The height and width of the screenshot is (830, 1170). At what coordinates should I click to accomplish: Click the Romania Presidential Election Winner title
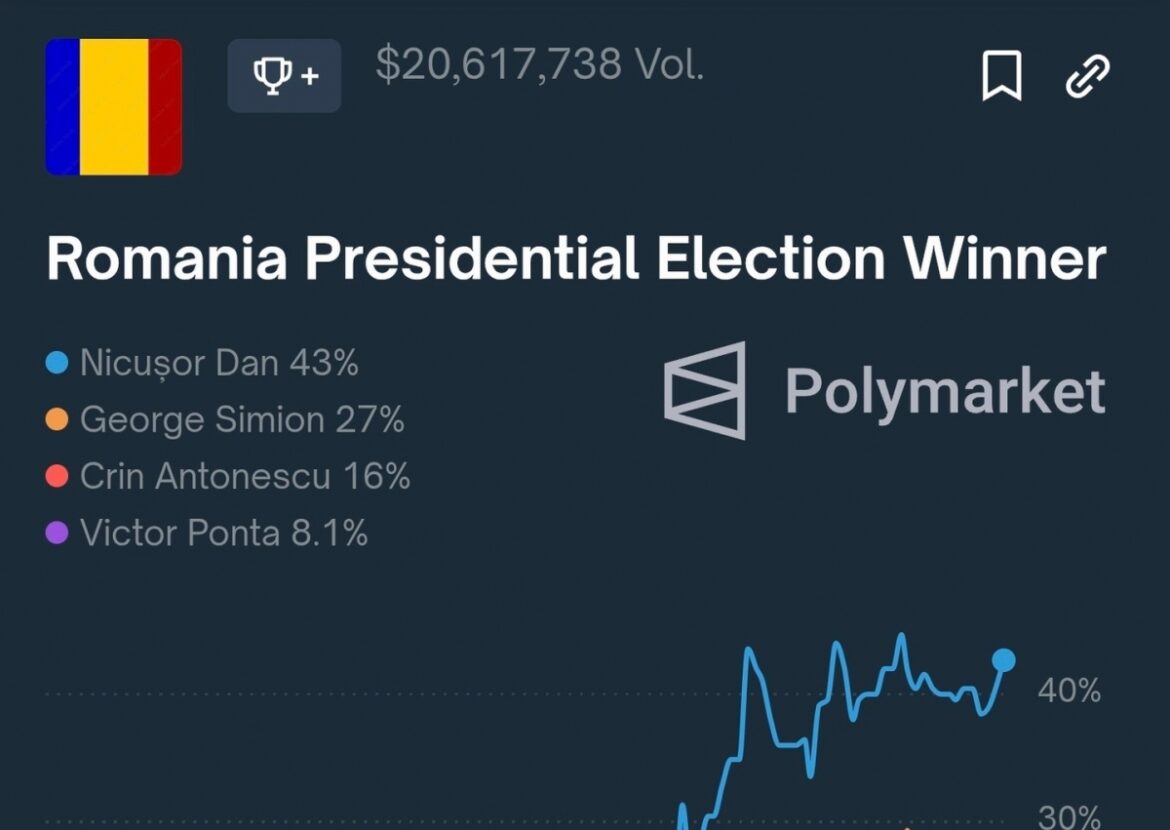576,259
